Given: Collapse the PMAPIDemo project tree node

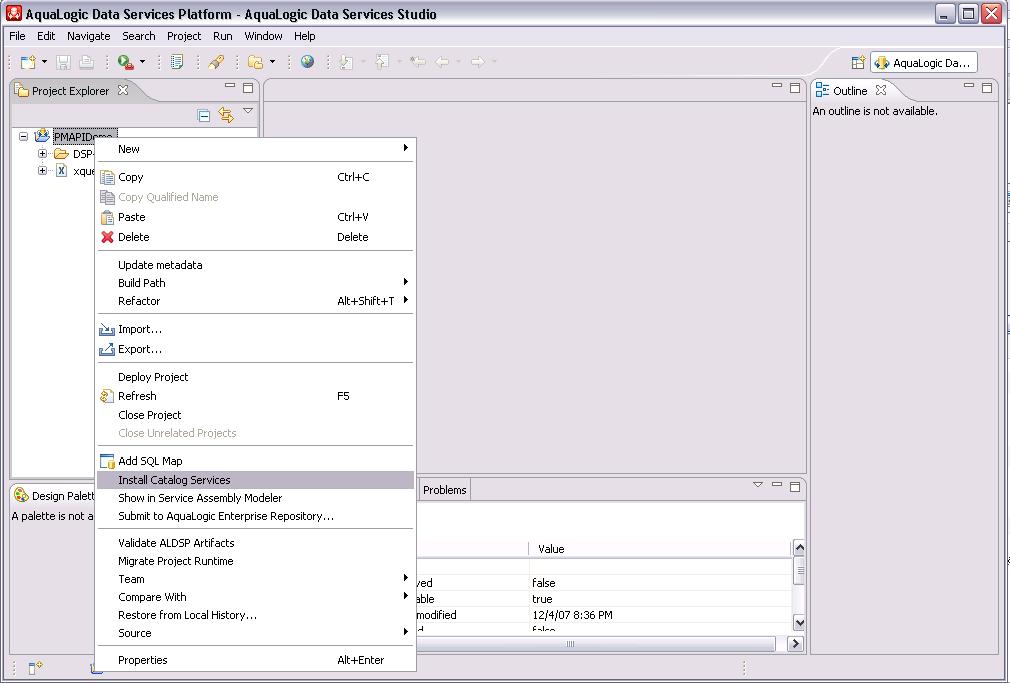Looking at the screenshot, I should tap(23, 136).
